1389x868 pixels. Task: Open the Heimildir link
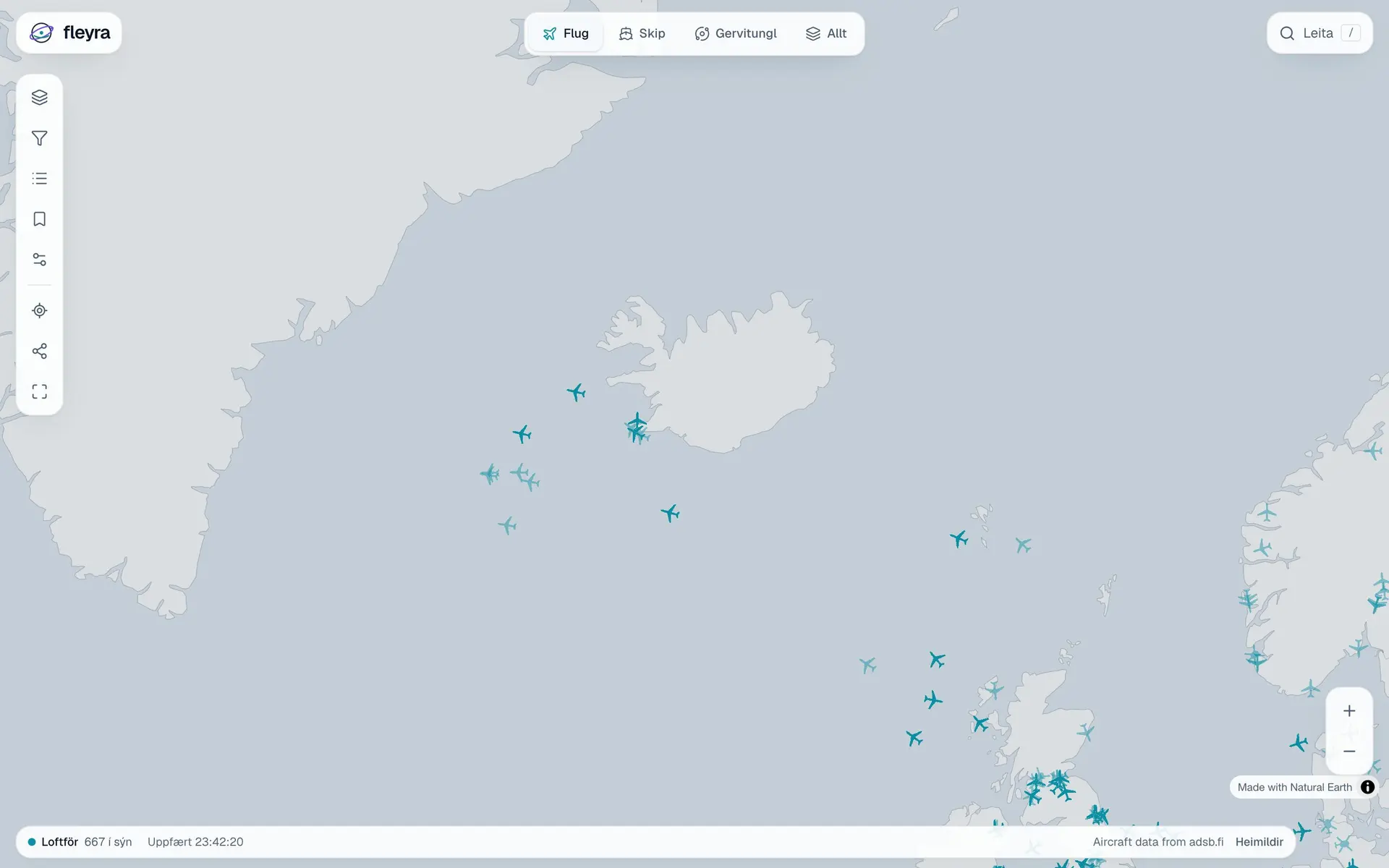(x=1259, y=842)
